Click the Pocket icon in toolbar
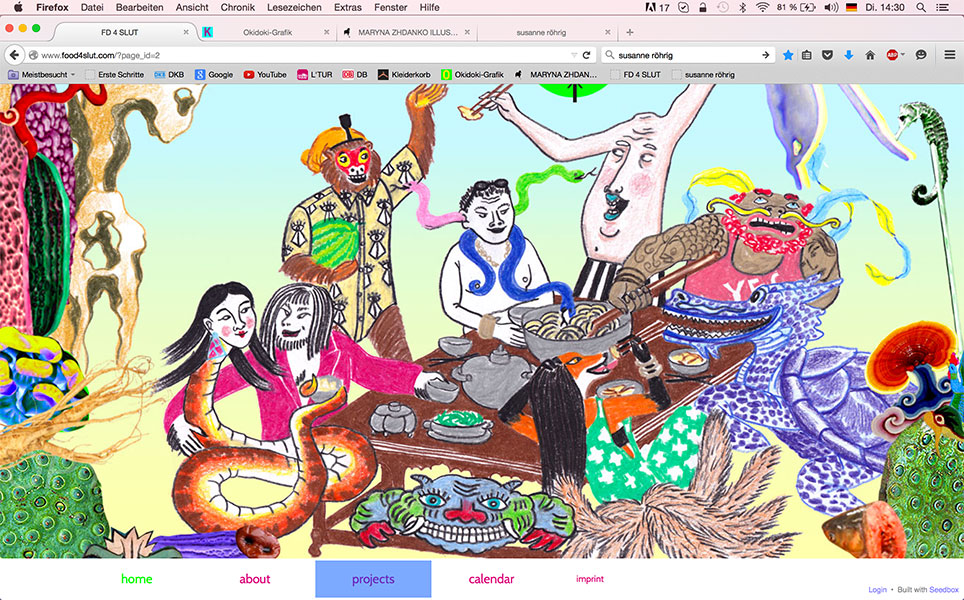The width and height of the screenshot is (964, 600). point(828,55)
